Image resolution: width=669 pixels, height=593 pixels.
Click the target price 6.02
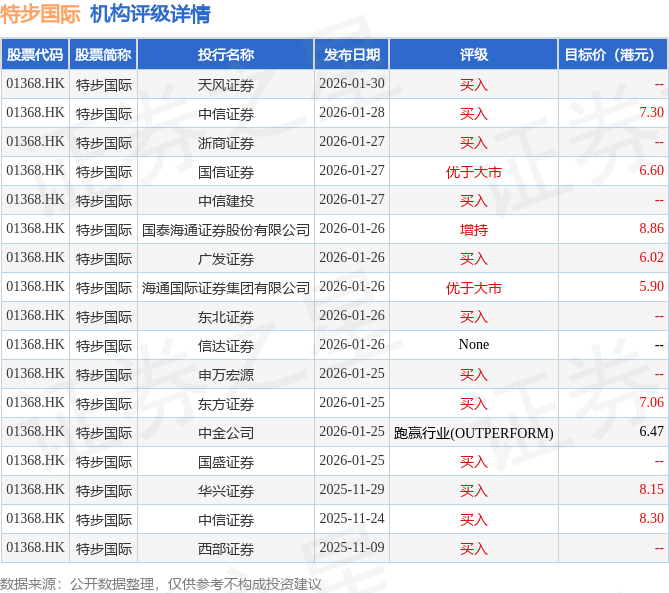[651, 258]
